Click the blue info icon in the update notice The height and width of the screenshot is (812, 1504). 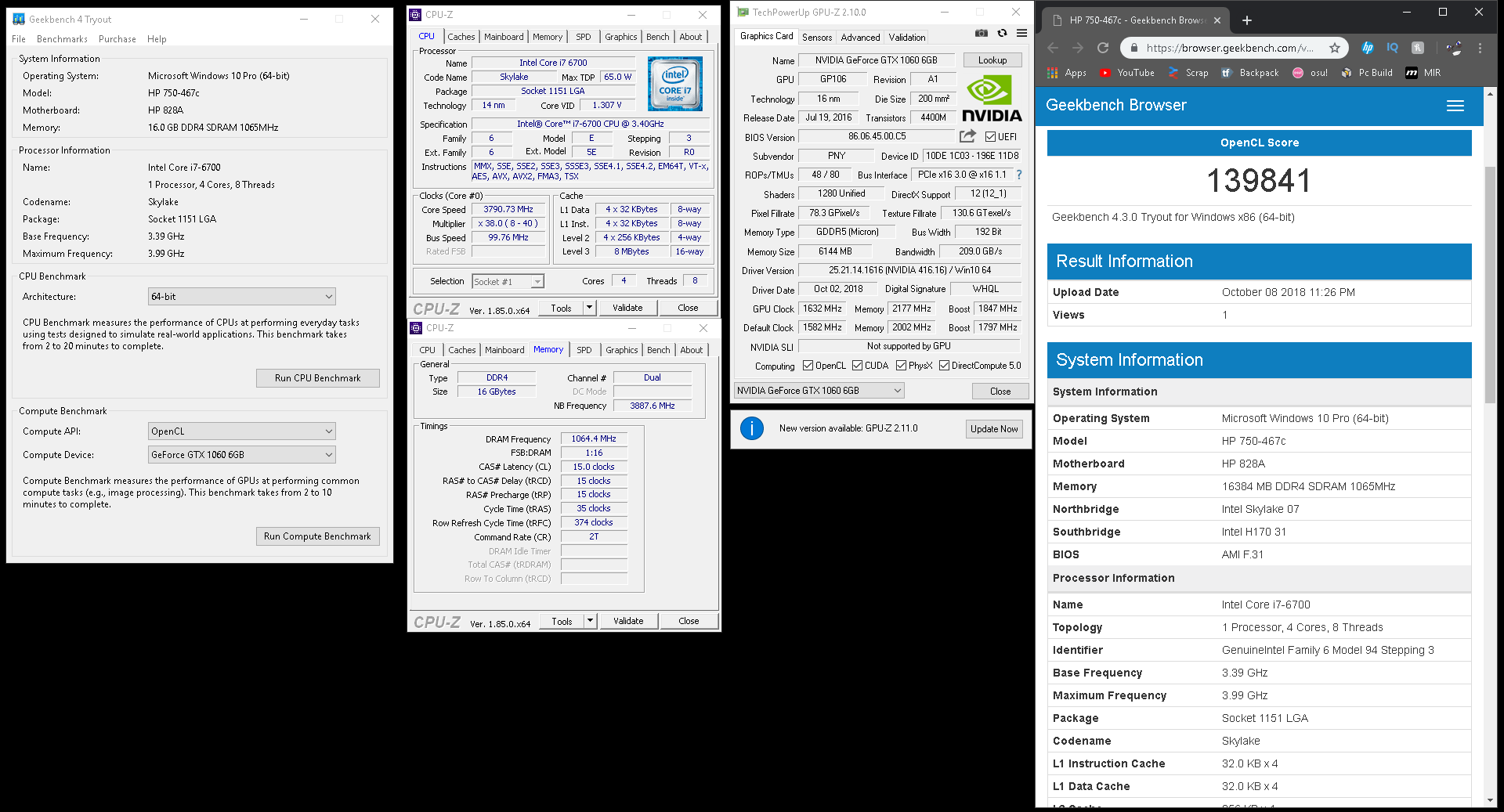(x=752, y=428)
